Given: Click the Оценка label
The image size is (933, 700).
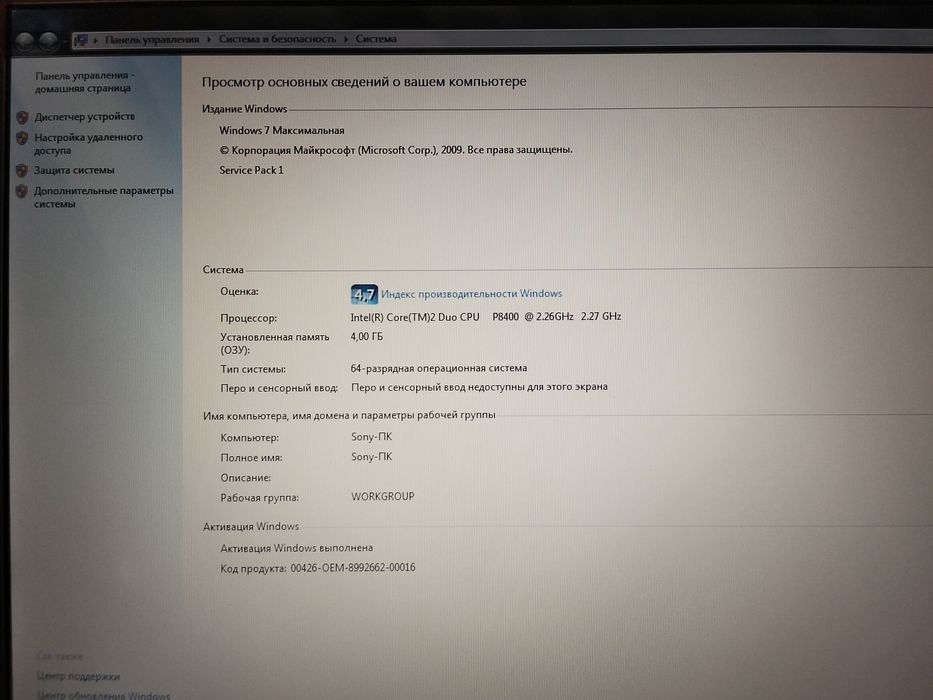Looking at the screenshot, I should point(239,292).
